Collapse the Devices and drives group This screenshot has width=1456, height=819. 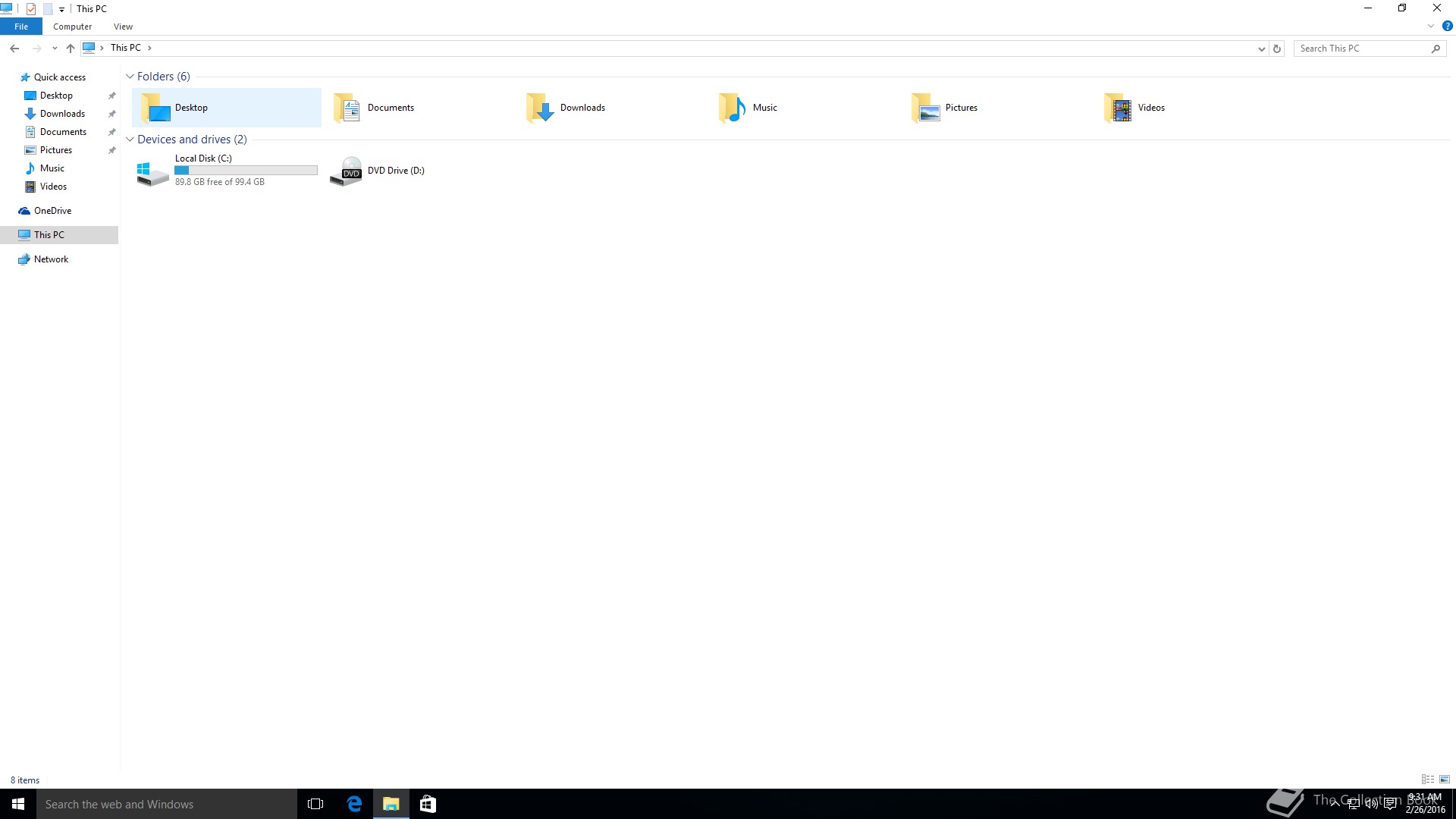(x=130, y=140)
